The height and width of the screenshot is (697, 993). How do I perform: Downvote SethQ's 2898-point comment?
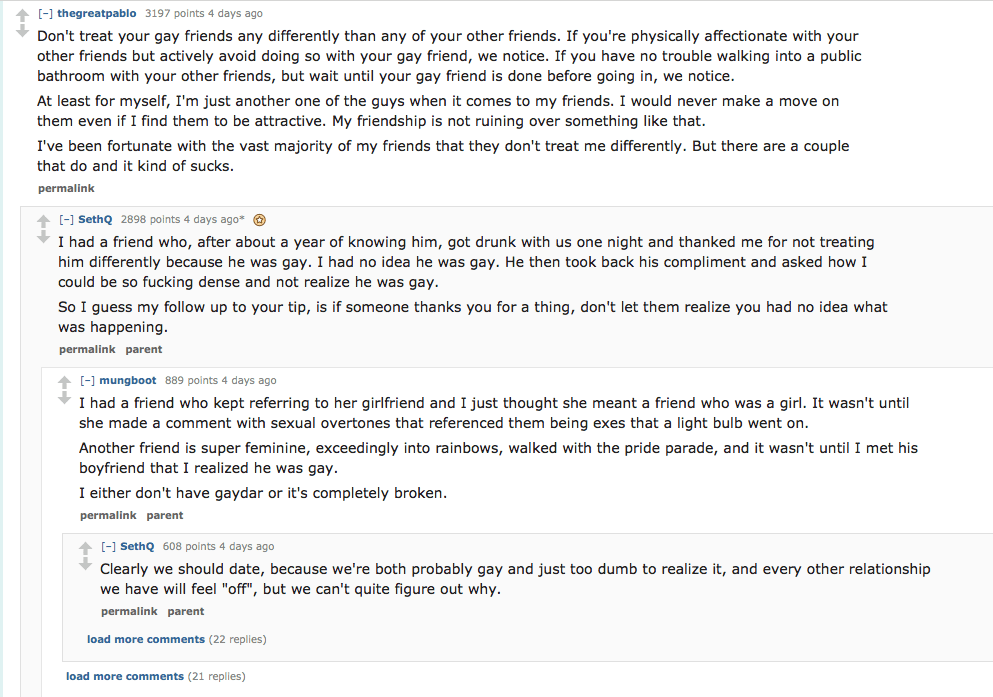pos(43,237)
